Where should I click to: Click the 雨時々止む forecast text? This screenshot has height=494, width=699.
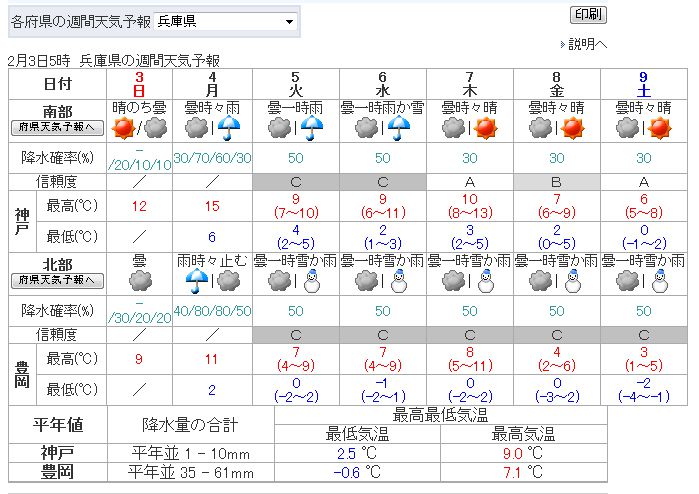pyautogui.click(x=212, y=260)
